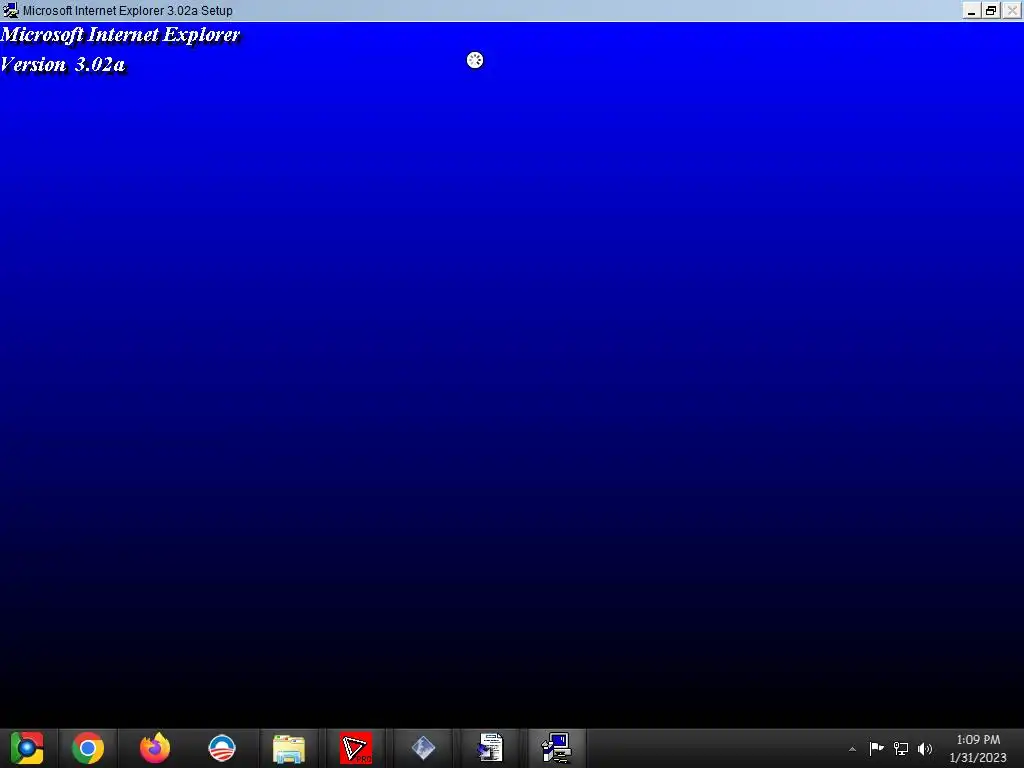This screenshot has height=768, width=1024.
Task: Open network status tray icon
Action: pos(901,748)
